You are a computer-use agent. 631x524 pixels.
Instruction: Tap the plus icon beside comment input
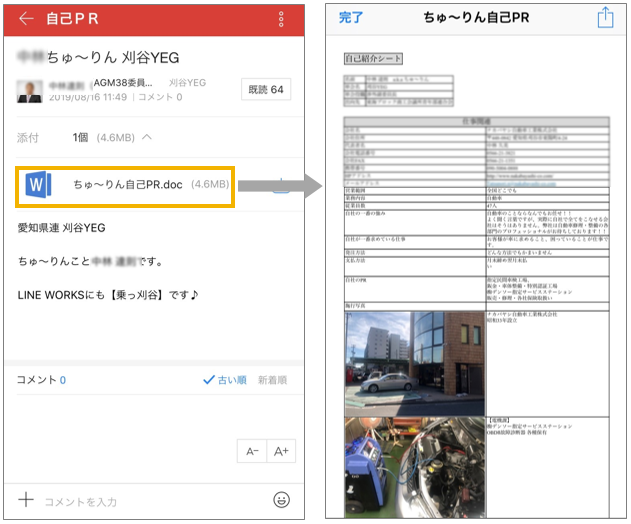26,500
